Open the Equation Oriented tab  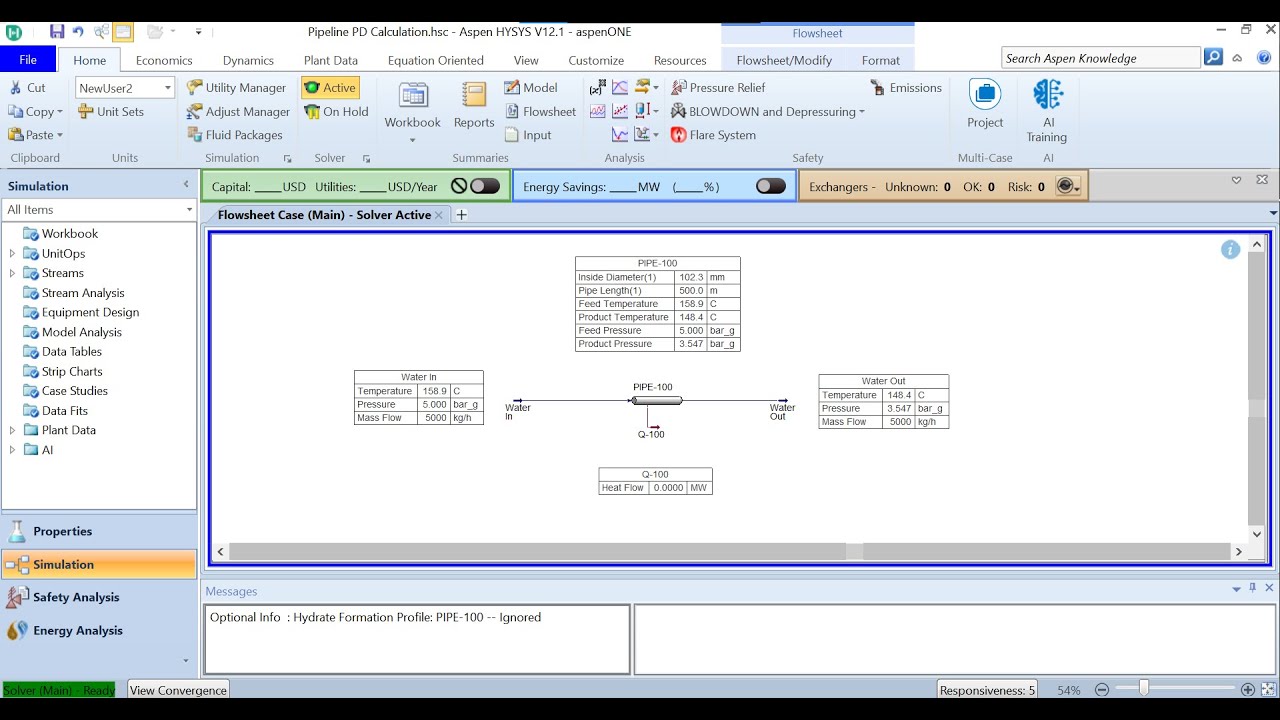pos(435,60)
